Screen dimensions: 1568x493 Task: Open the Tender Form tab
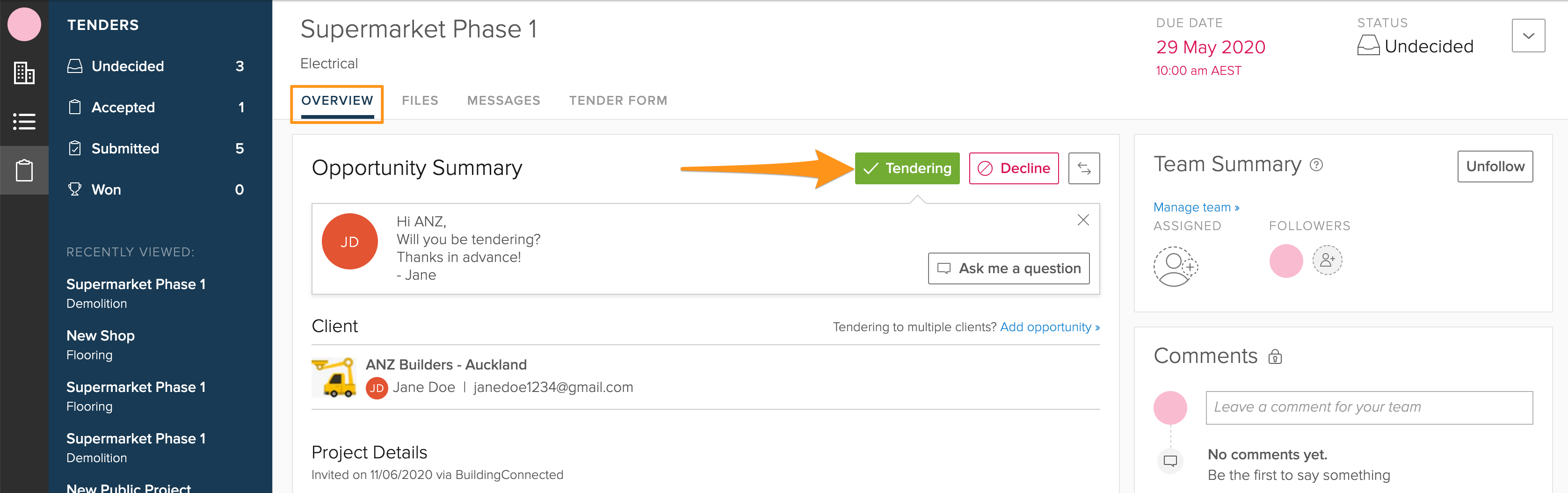point(618,101)
